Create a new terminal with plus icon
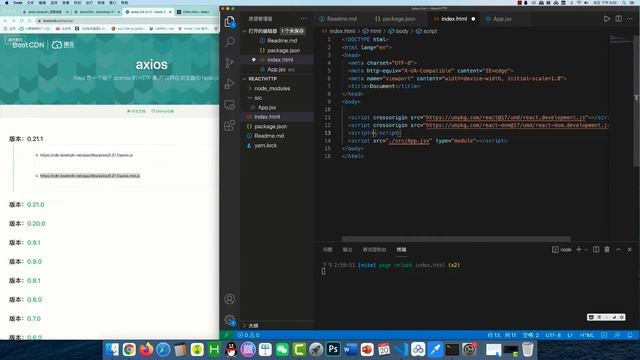The width and height of the screenshot is (640, 360). [578, 249]
